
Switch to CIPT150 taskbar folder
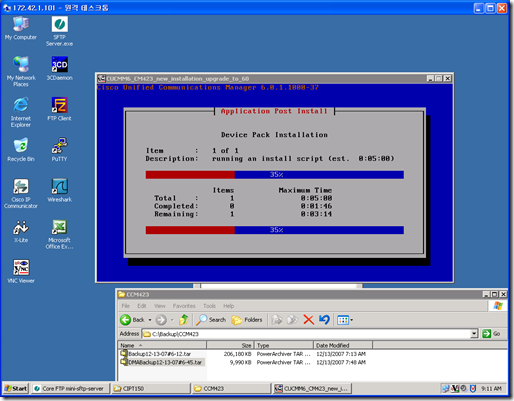coord(151,388)
